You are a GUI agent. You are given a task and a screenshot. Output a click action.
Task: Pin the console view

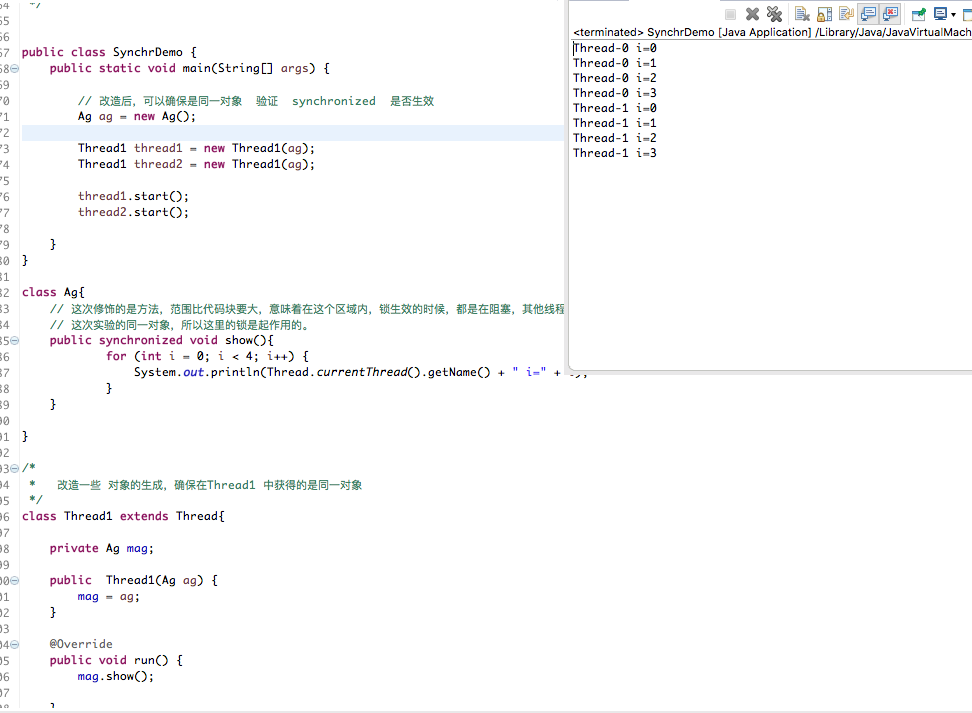tap(919, 14)
